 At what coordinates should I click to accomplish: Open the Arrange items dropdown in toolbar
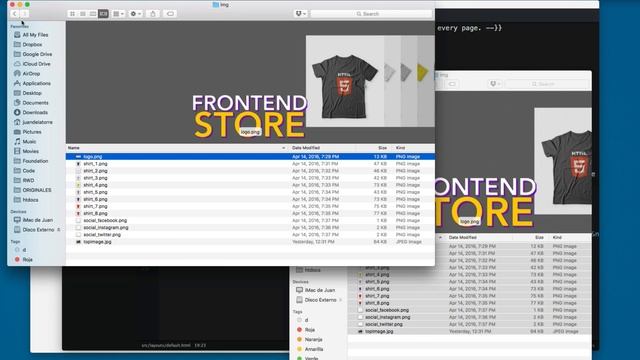[118, 14]
